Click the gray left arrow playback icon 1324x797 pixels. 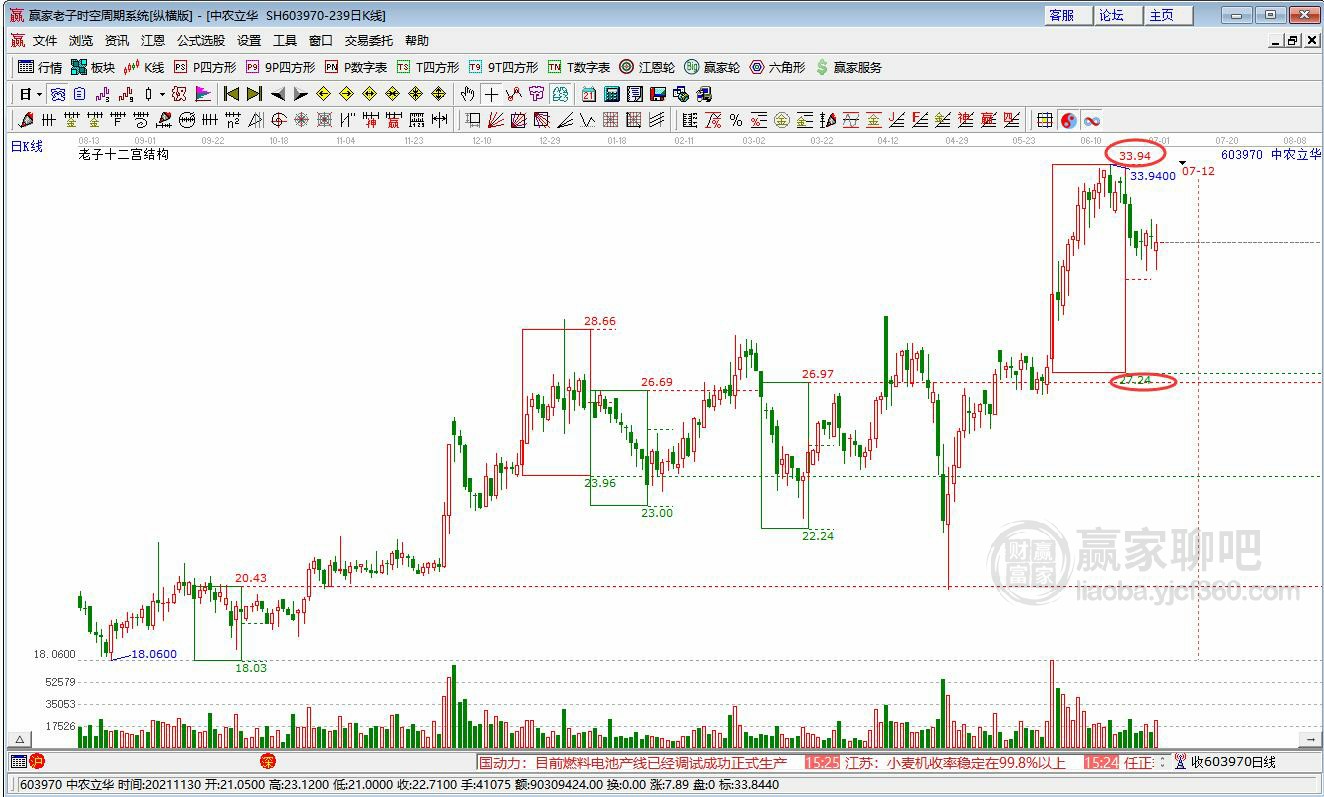pyautogui.click(x=278, y=94)
